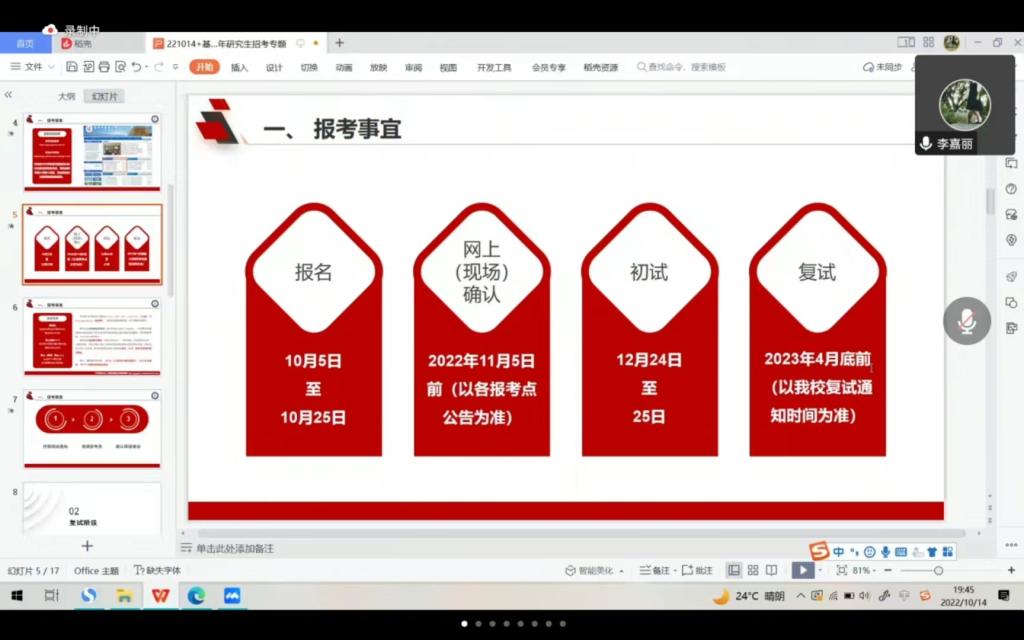Click the undo arrow icon
Viewport: 1024px width, 640px height.
pyautogui.click(x=136, y=67)
